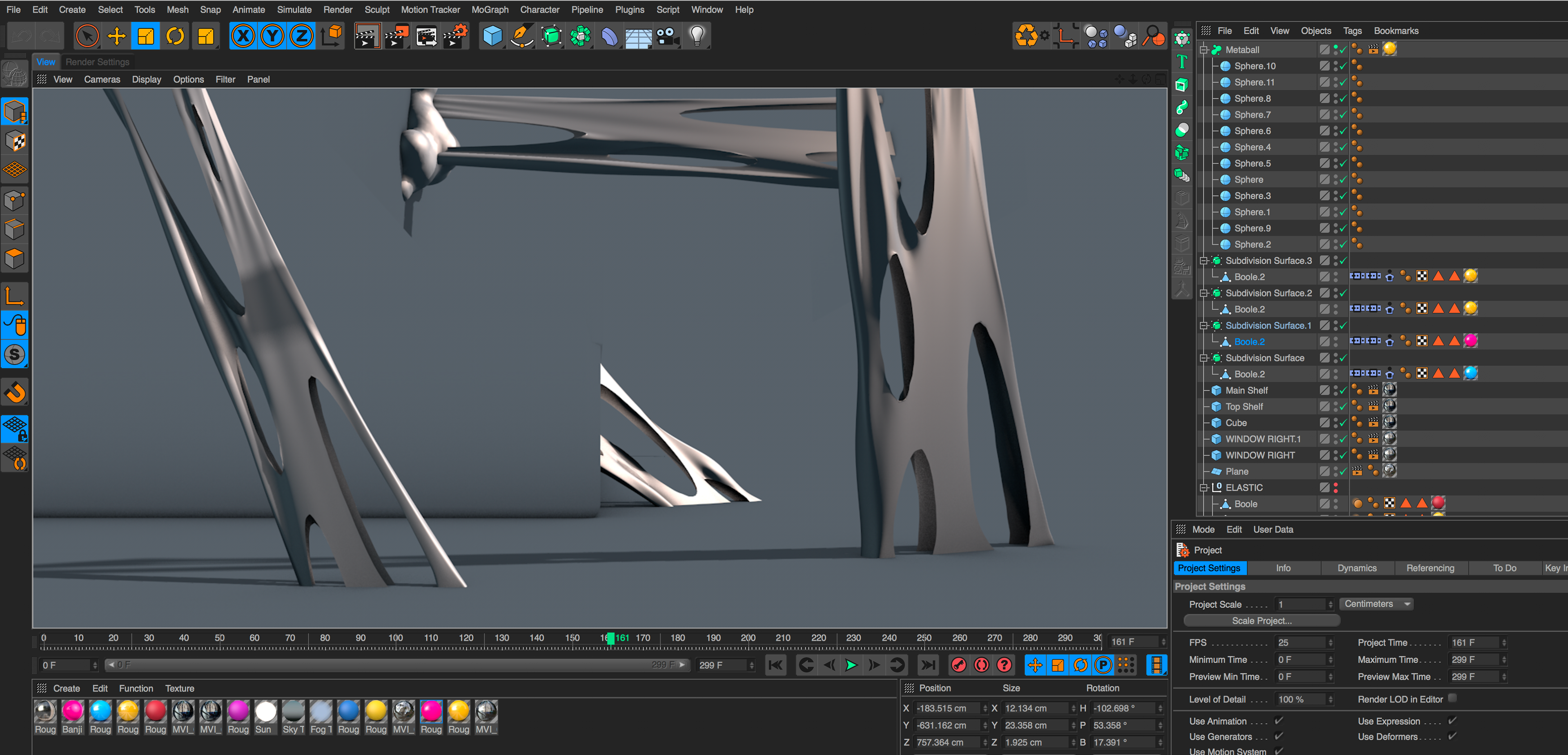1568x755 pixels.
Task: Open Edit Render Settings icon
Action: 455,36
